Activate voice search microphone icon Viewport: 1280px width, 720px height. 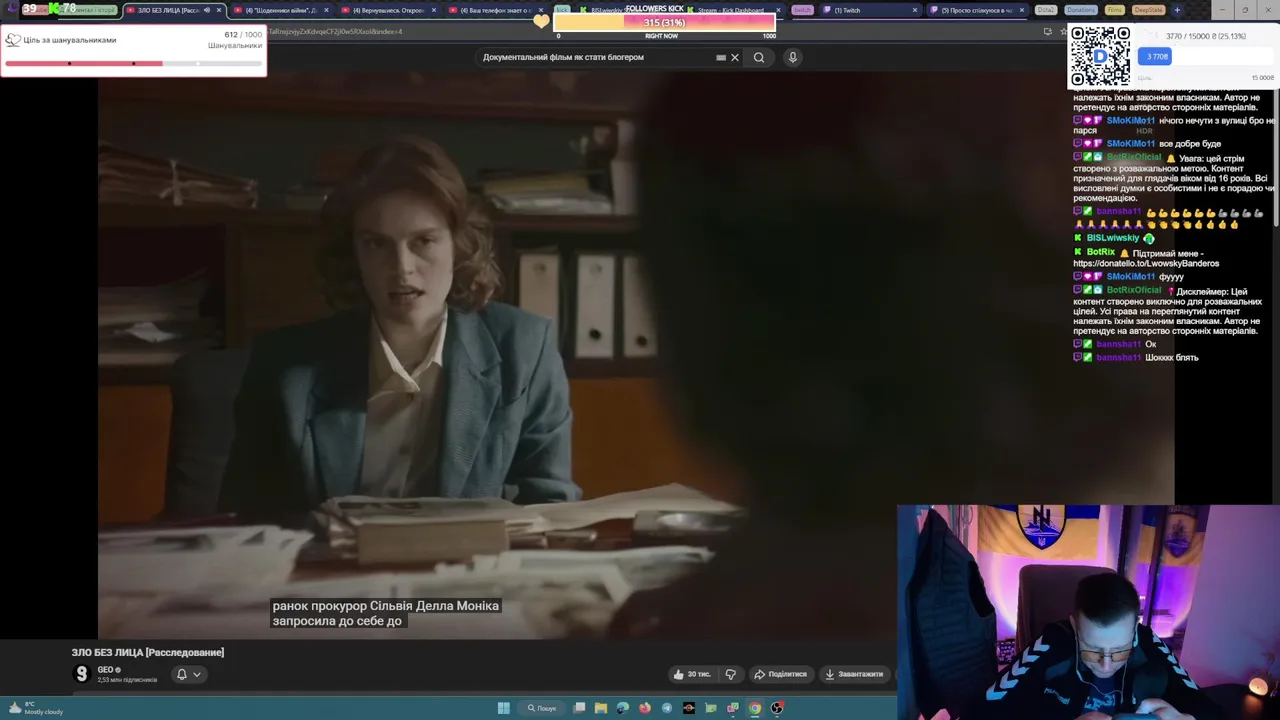point(792,57)
